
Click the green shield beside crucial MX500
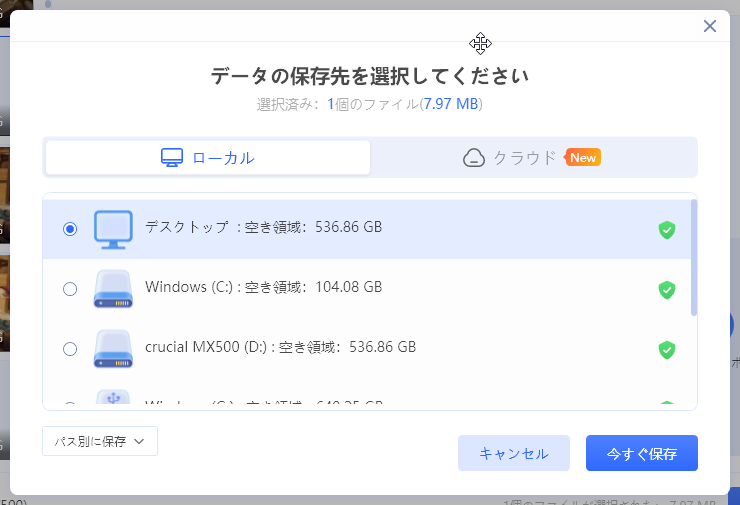tap(666, 350)
